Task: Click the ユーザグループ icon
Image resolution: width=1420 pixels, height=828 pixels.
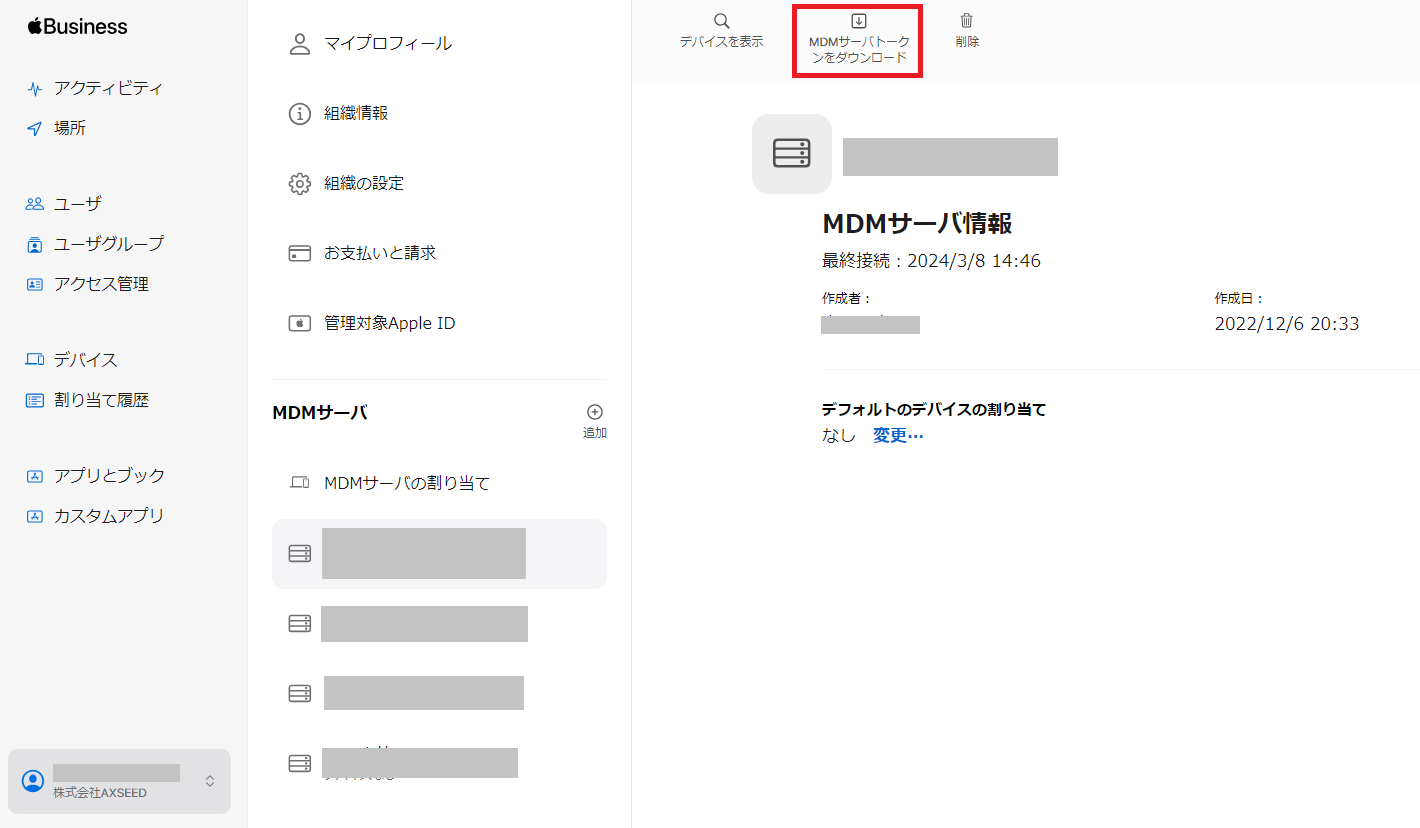Action: (35, 244)
